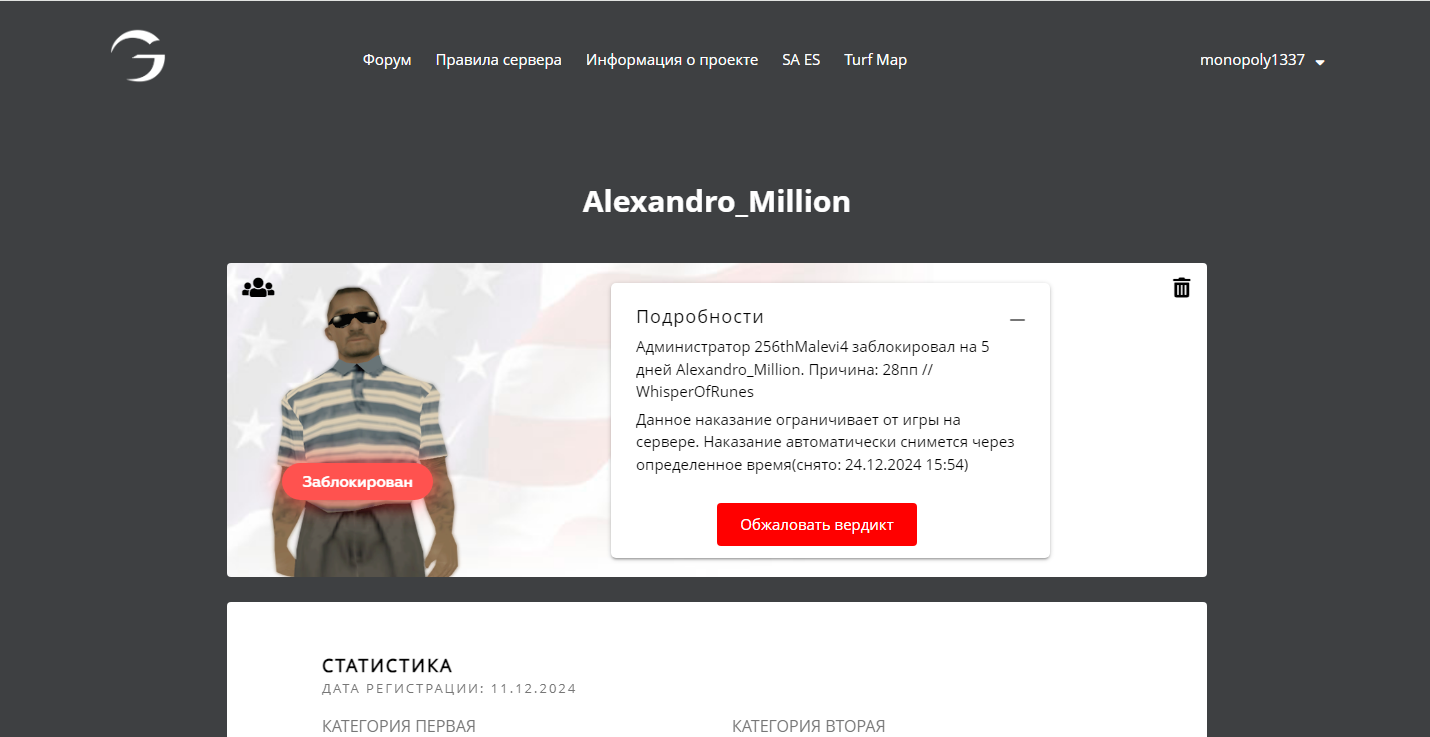Open the monopoly1337 account dropdown arrow

point(1320,62)
